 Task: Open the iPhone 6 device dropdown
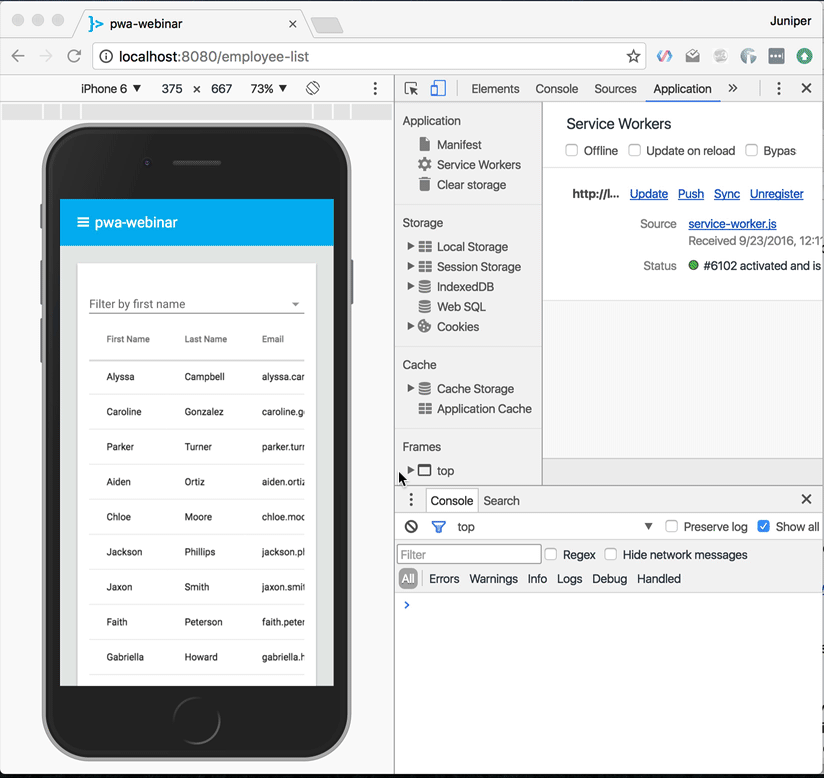pos(111,89)
